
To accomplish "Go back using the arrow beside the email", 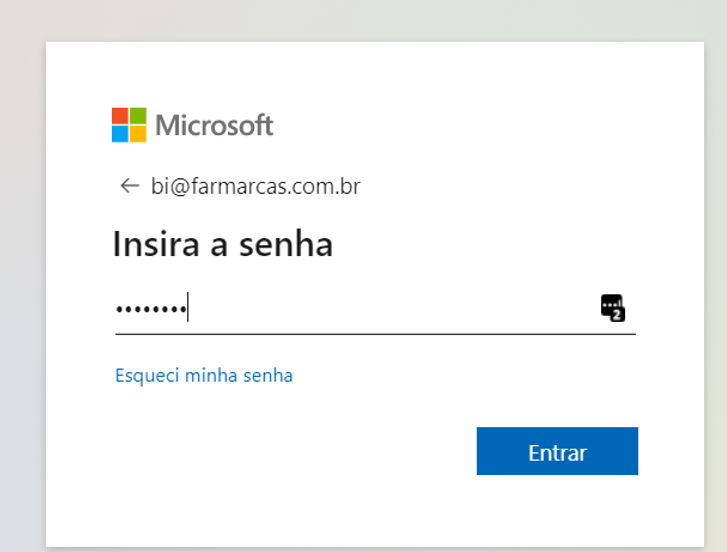I will (129, 186).
